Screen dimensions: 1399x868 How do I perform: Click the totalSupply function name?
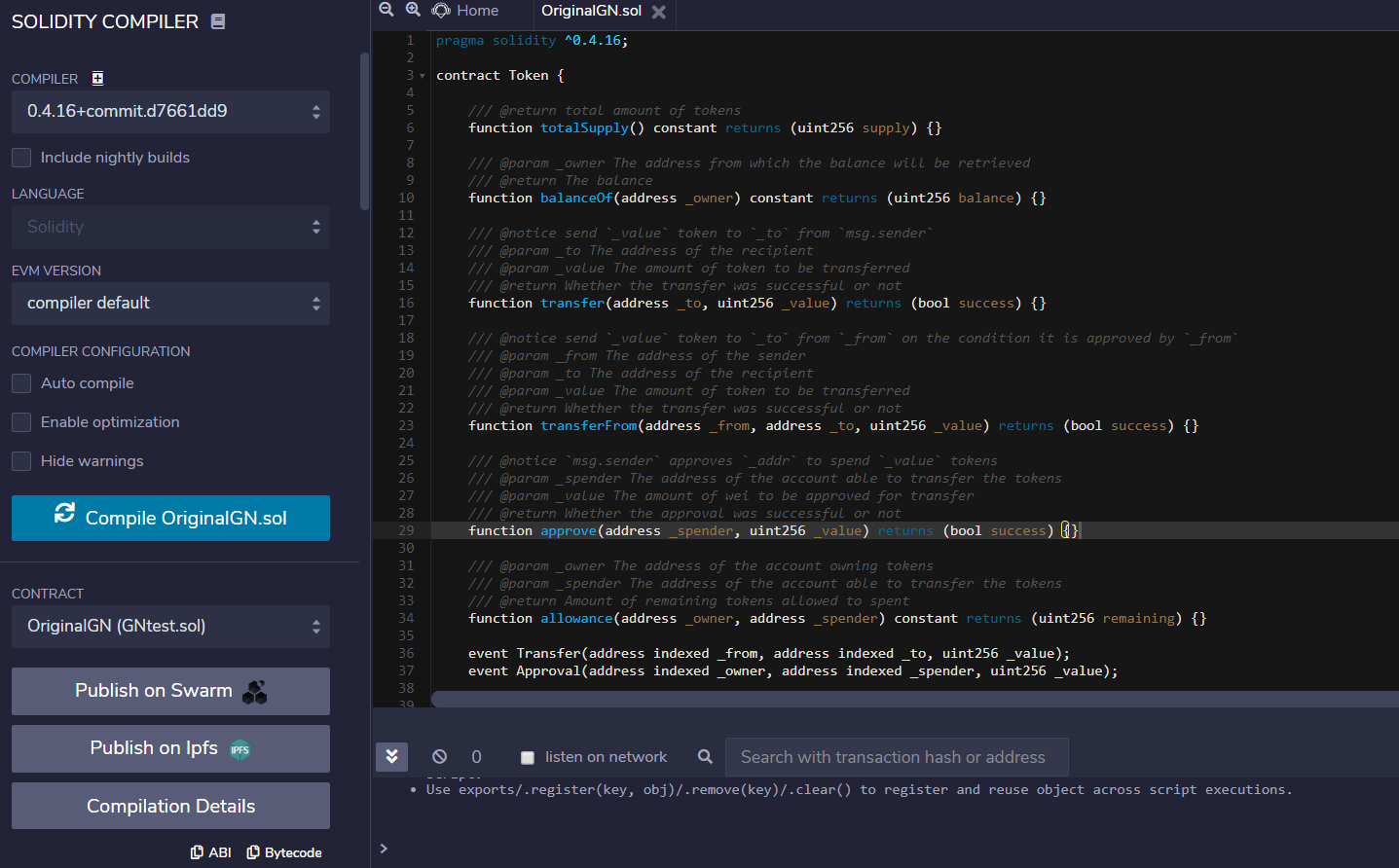pos(584,127)
